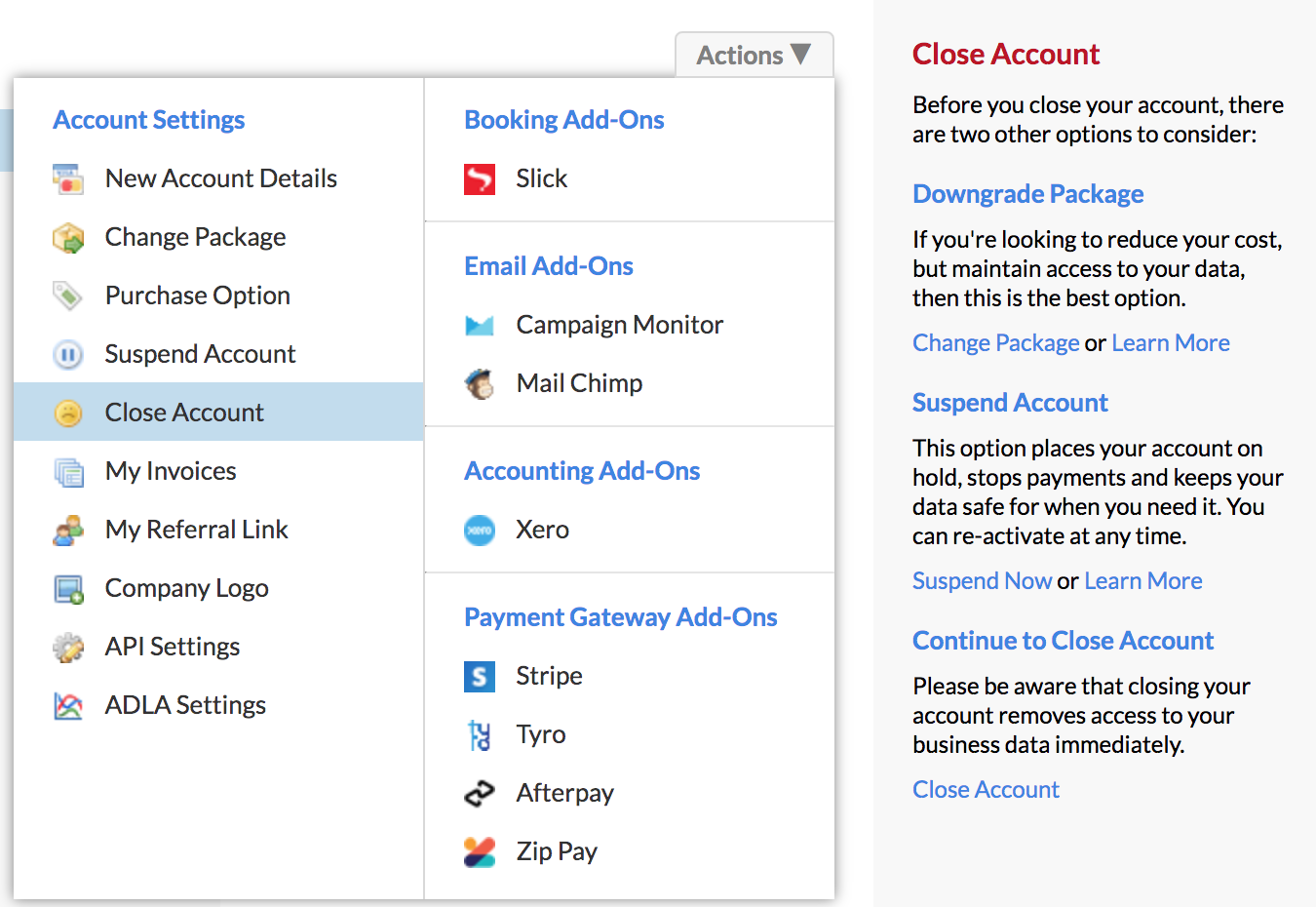Click the Change Package box icon
Image resolution: width=1316 pixels, height=907 pixels.
pyautogui.click(x=68, y=237)
